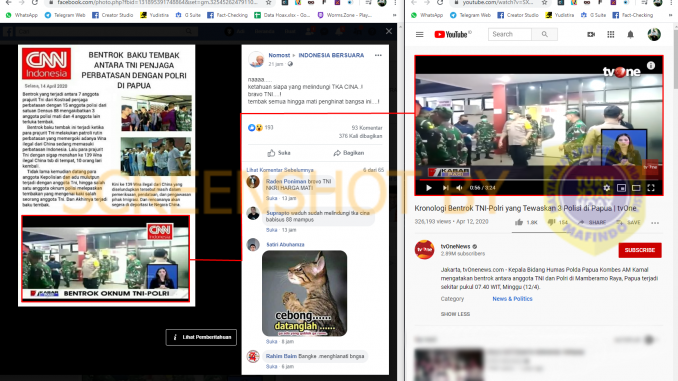Expand Lihat Komentar Sebelumnya
This screenshot has height=381, width=678.
280,170
